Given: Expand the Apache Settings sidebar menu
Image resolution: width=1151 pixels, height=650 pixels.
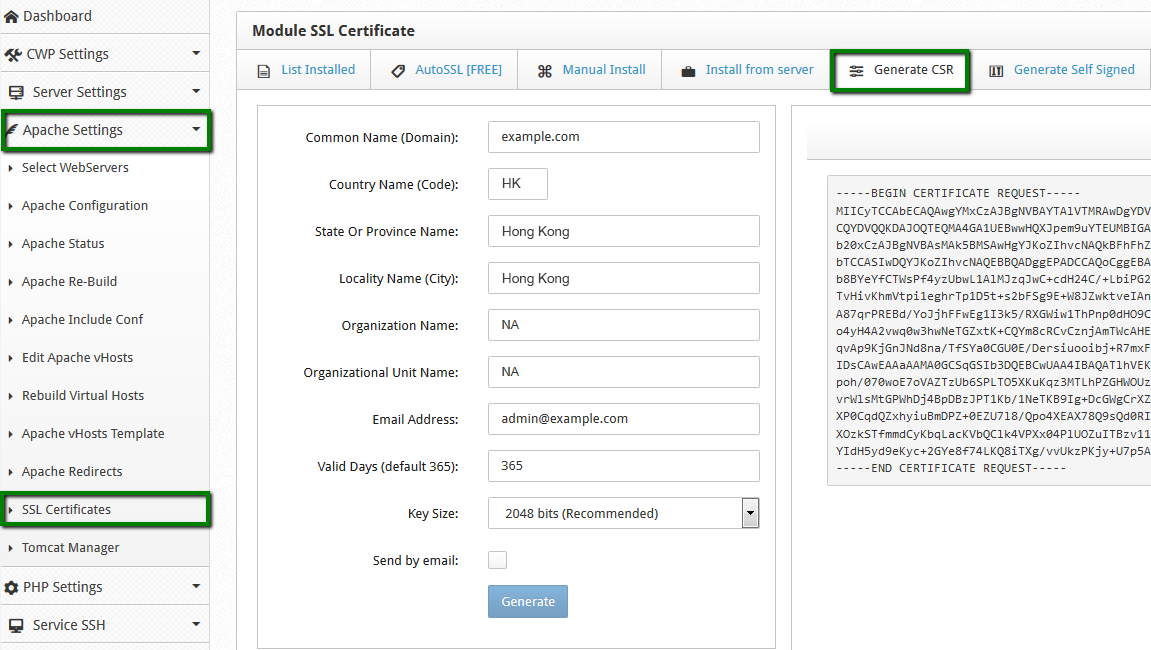Looking at the screenshot, I should [105, 130].
